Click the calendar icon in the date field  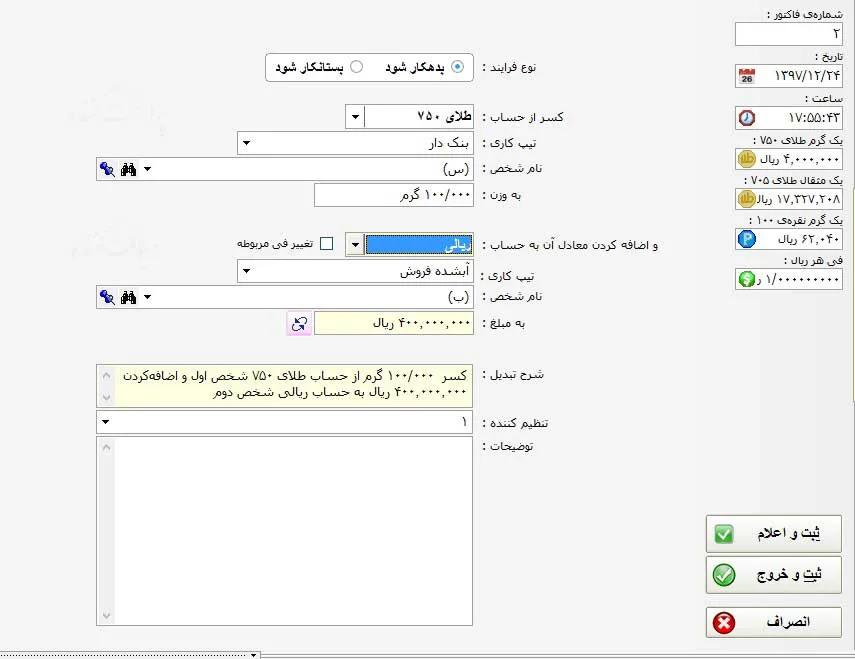click(746, 77)
